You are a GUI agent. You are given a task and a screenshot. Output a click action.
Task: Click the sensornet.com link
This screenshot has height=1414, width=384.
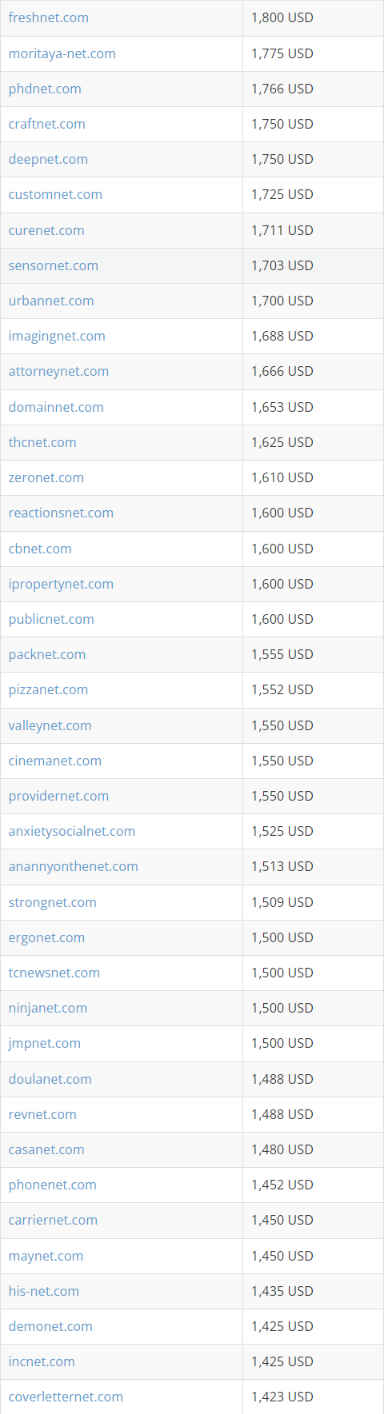53,265
